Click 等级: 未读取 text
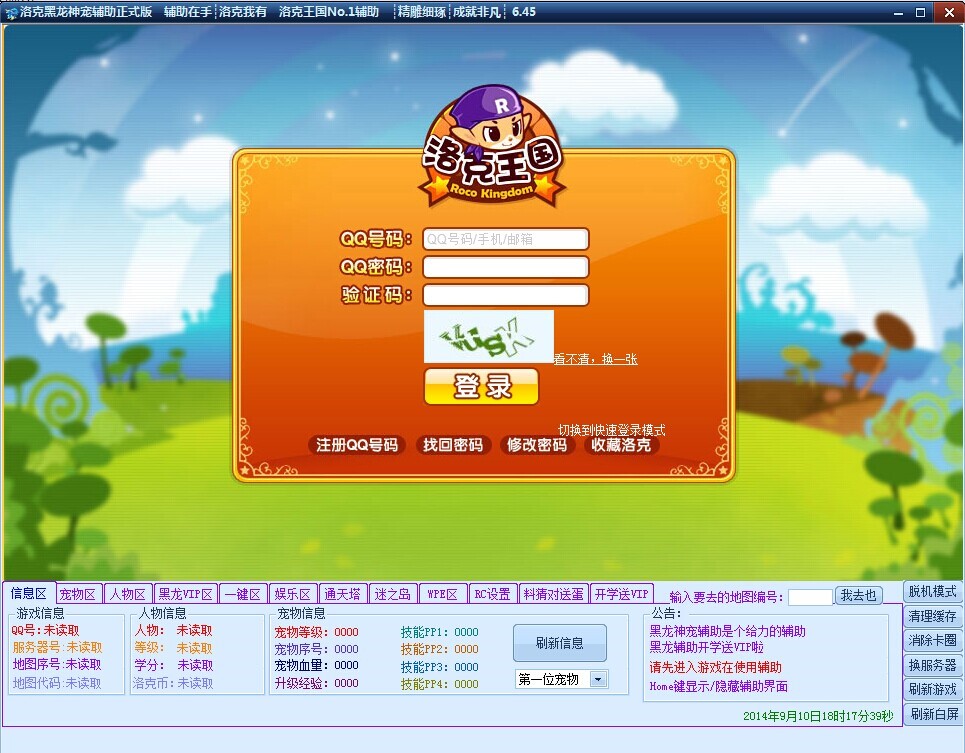The height and width of the screenshot is (753, 965). click(174, 648)
